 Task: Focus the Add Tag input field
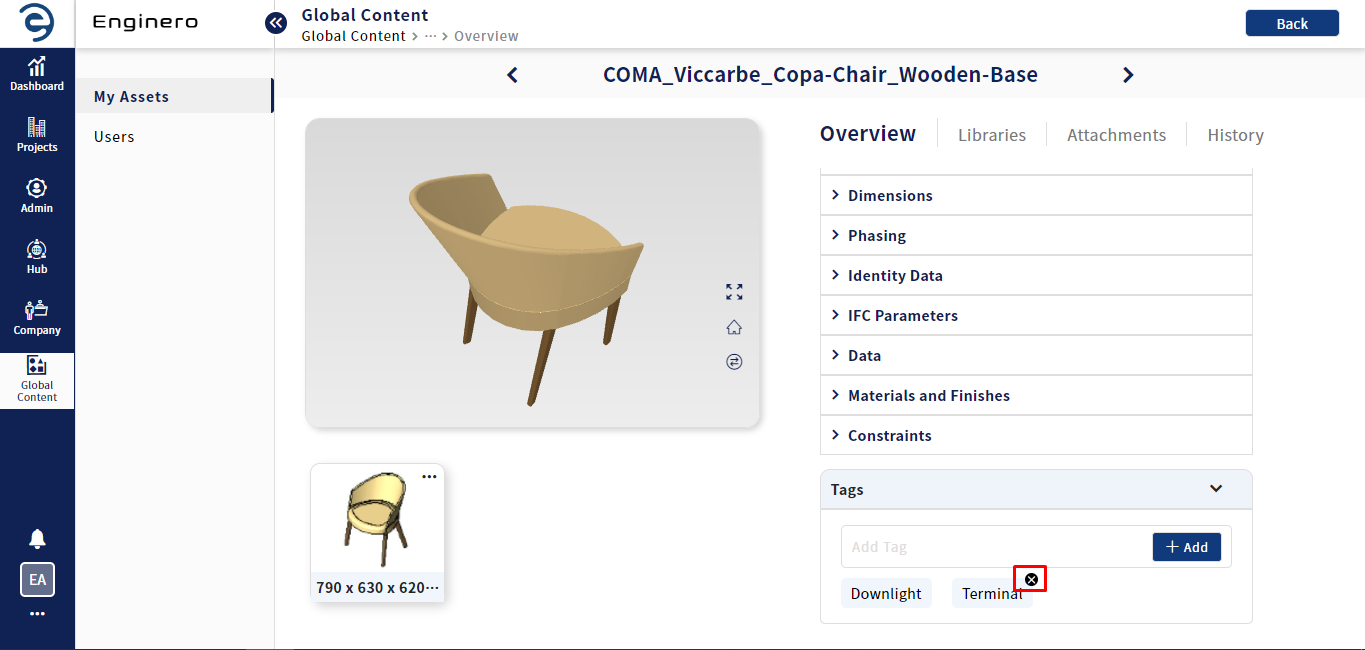pos(996,547)
